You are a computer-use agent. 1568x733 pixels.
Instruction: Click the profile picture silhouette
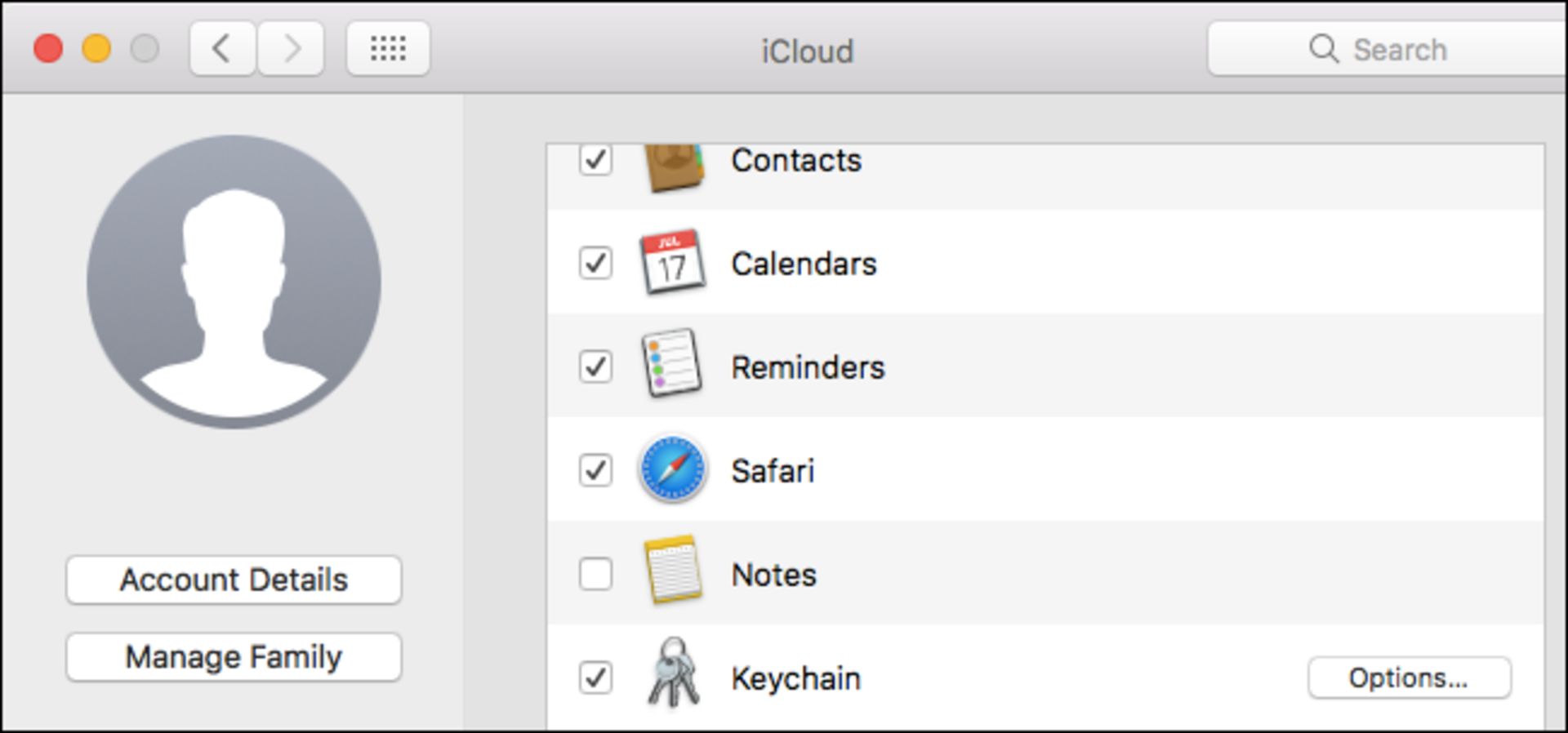point(234,282)
